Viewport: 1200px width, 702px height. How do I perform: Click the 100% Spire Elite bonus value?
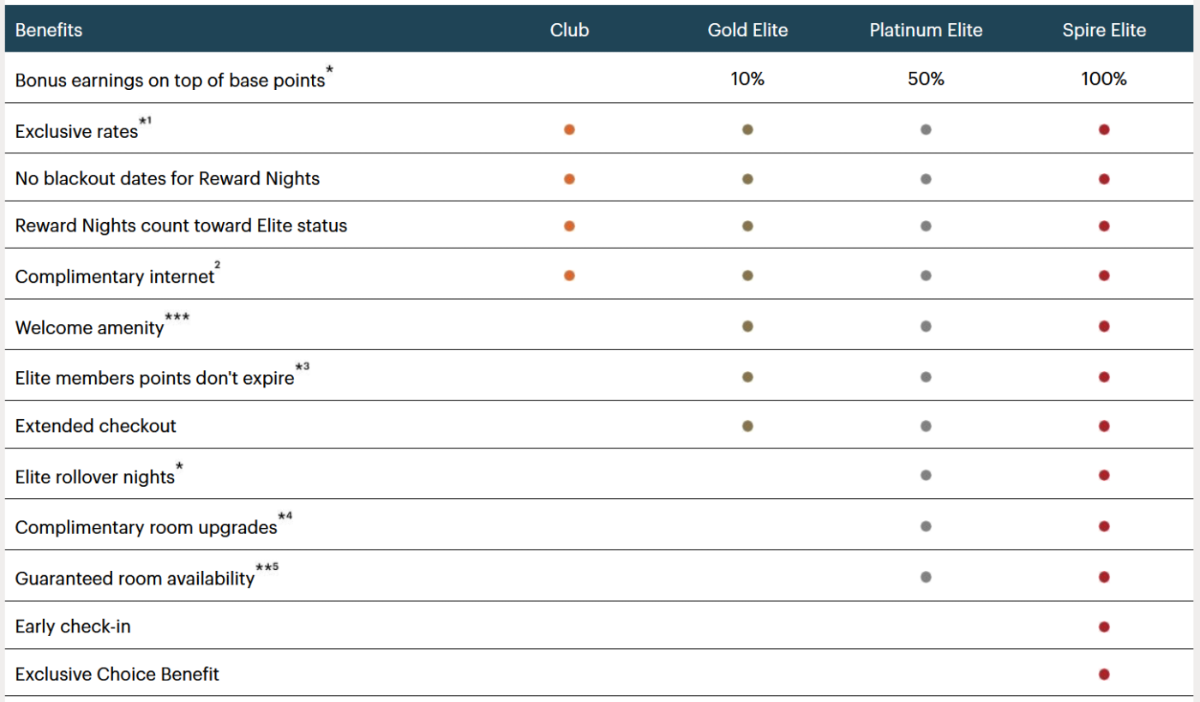tap(1104, 78)
